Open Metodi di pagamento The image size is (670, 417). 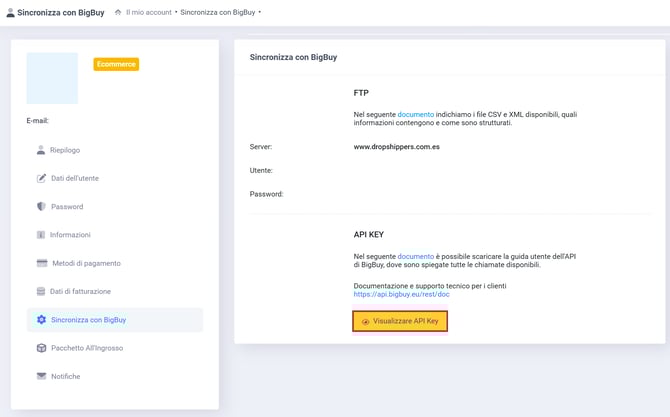point(86,263)
